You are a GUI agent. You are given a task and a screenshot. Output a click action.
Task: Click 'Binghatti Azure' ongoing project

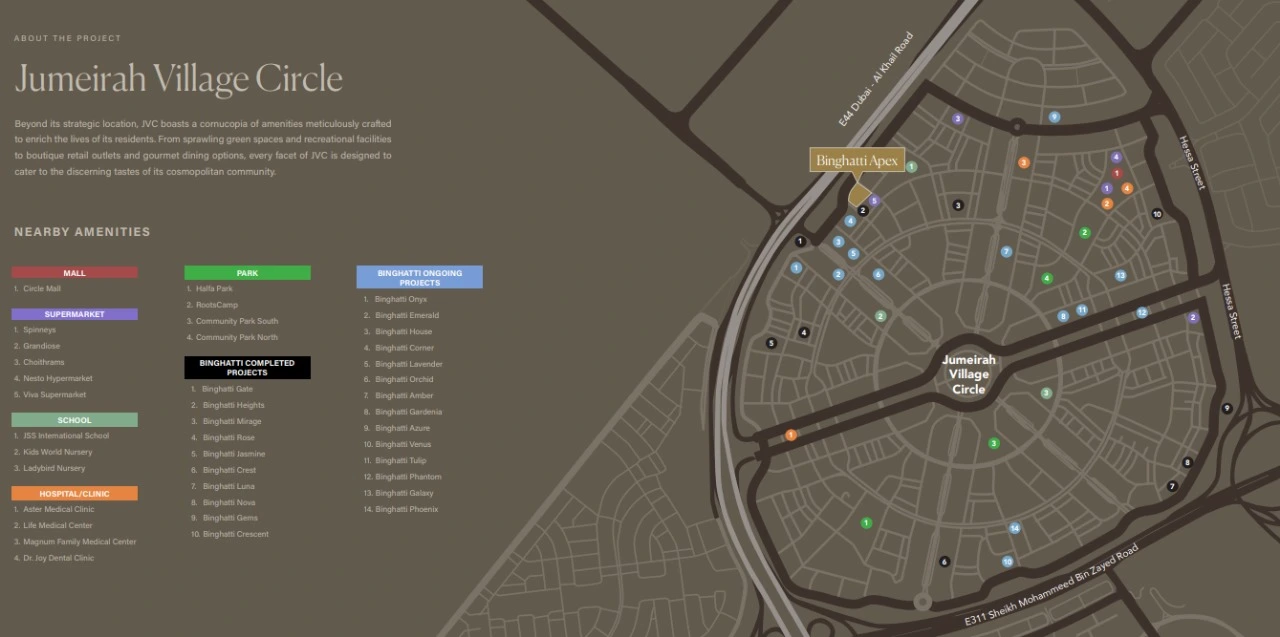(403, 428)
